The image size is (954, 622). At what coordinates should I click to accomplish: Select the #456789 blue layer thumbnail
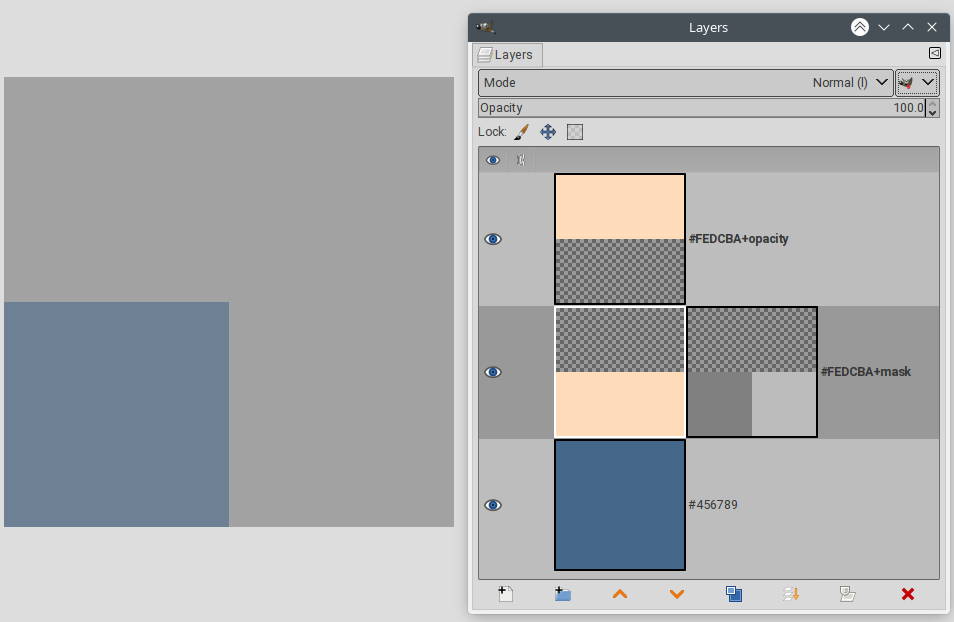click(620, 505)
